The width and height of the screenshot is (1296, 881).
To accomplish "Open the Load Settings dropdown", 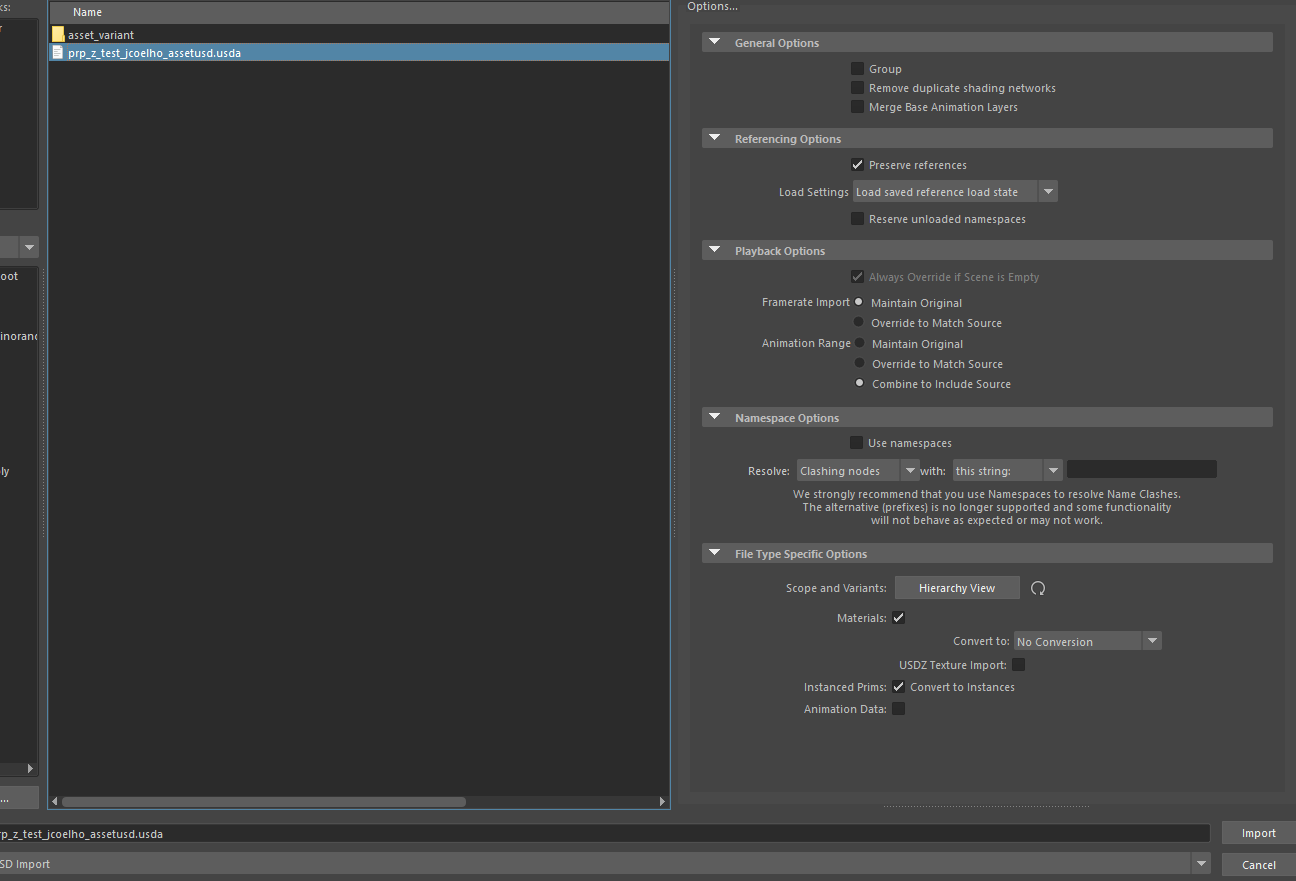I will tap(1047, 191).
